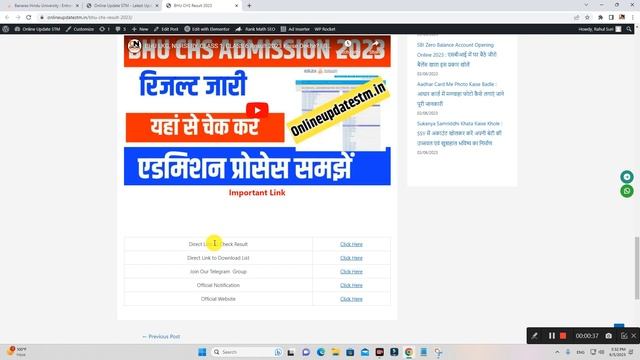Open WordPress logo menu in admin bar

[6, 29]
